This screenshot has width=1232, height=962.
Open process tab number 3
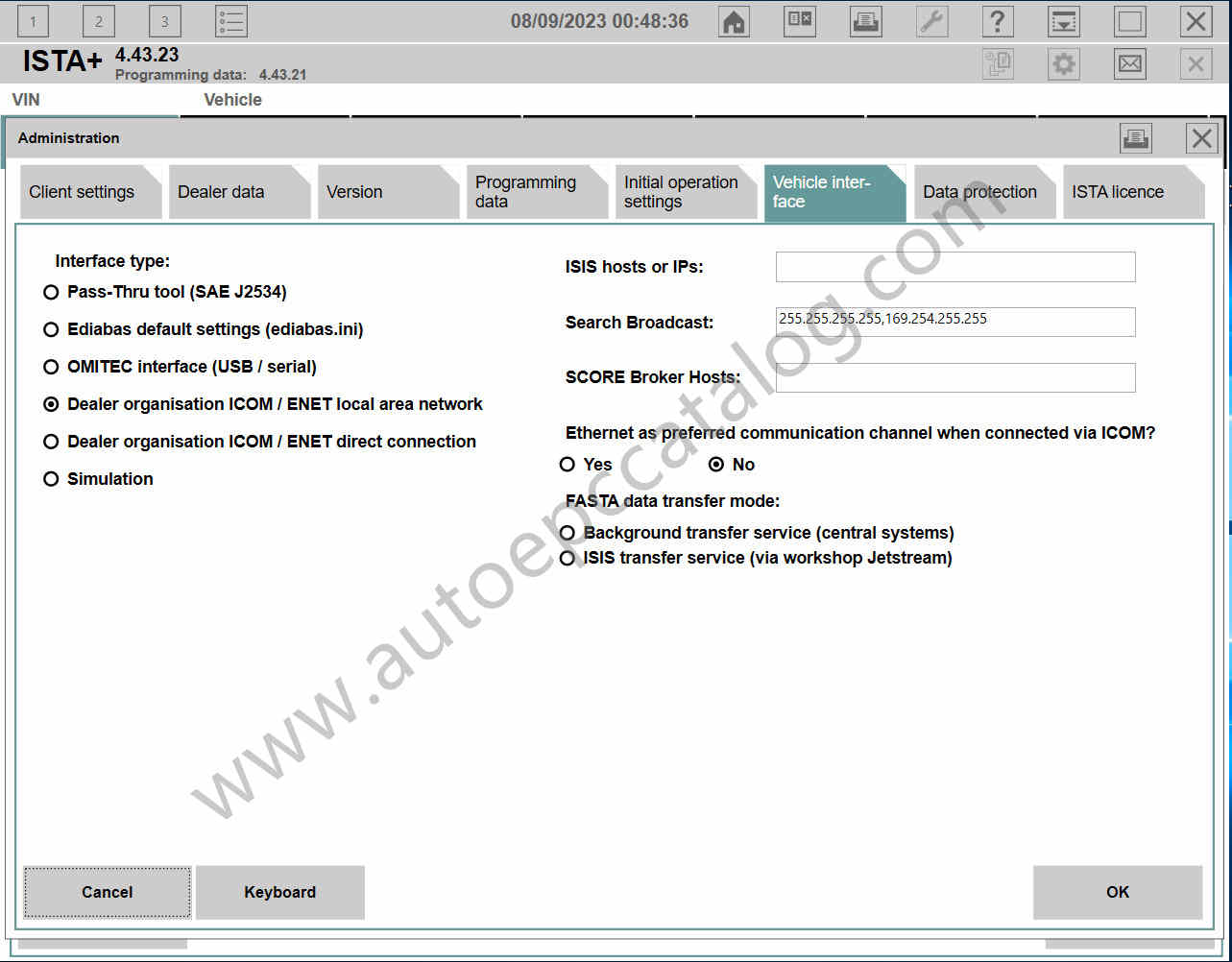click(165, 21)
